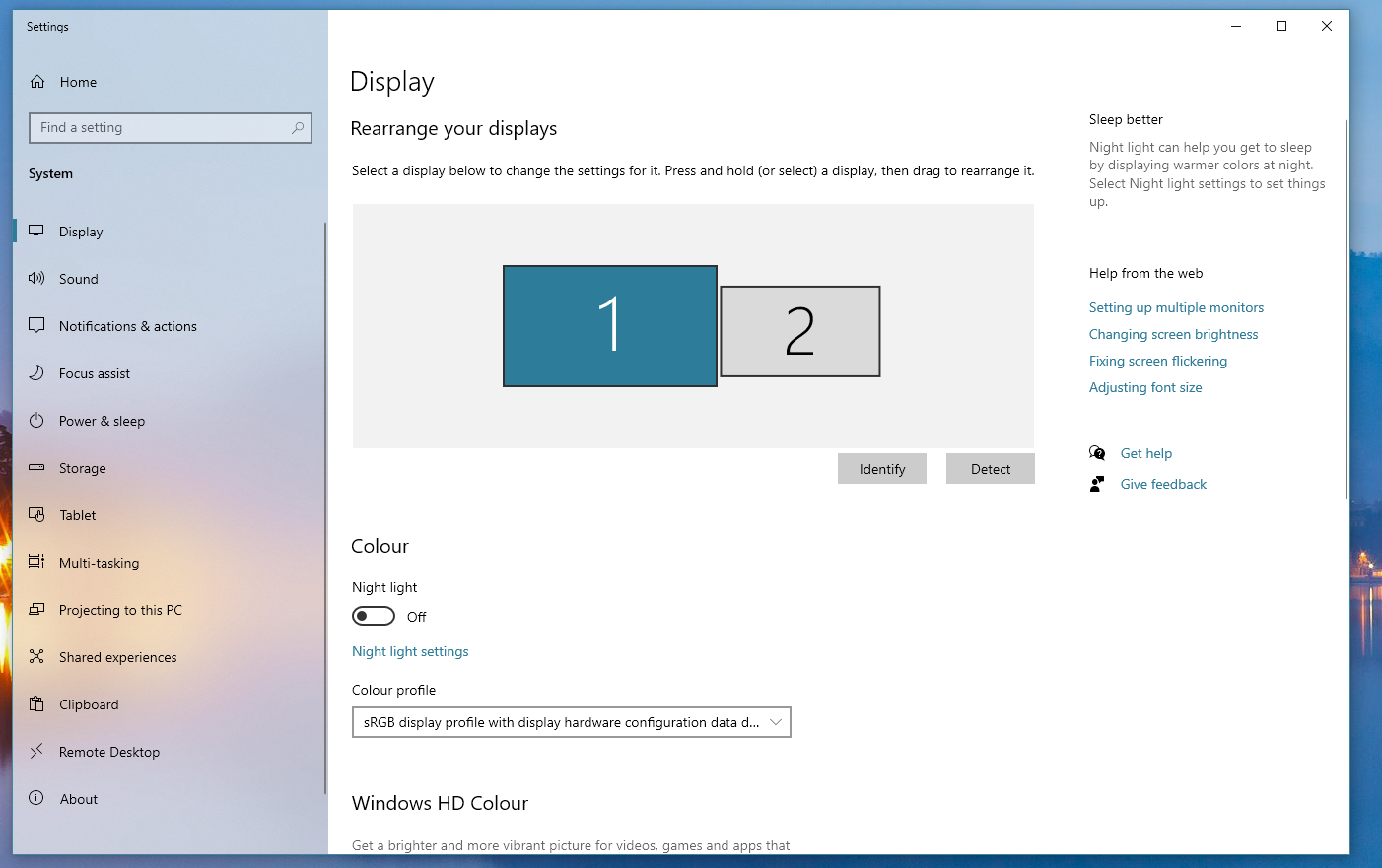The height and width of the screenshot is (868, 1382).
Task: Minimize the Settings window
Action: (1236, 26)
